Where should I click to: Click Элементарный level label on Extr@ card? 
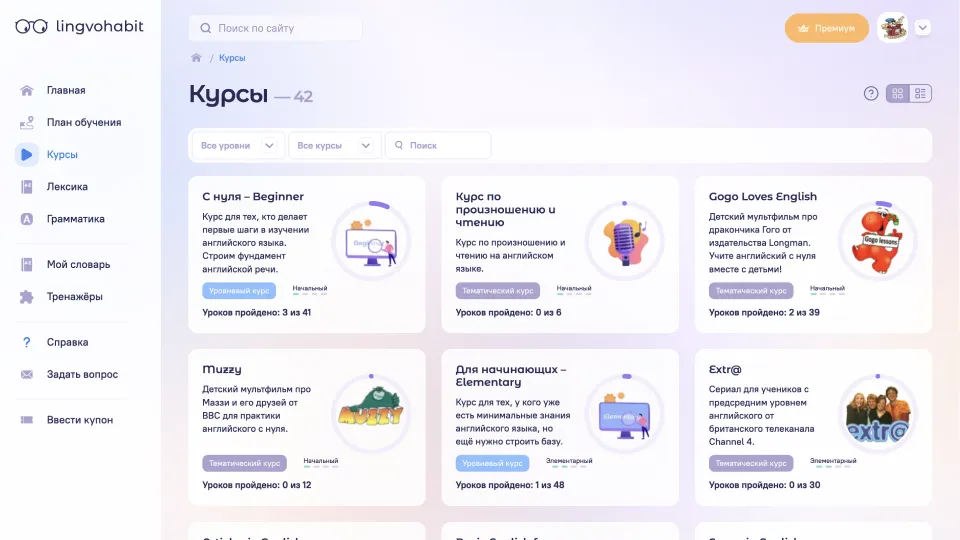click(x=833, y=461)
